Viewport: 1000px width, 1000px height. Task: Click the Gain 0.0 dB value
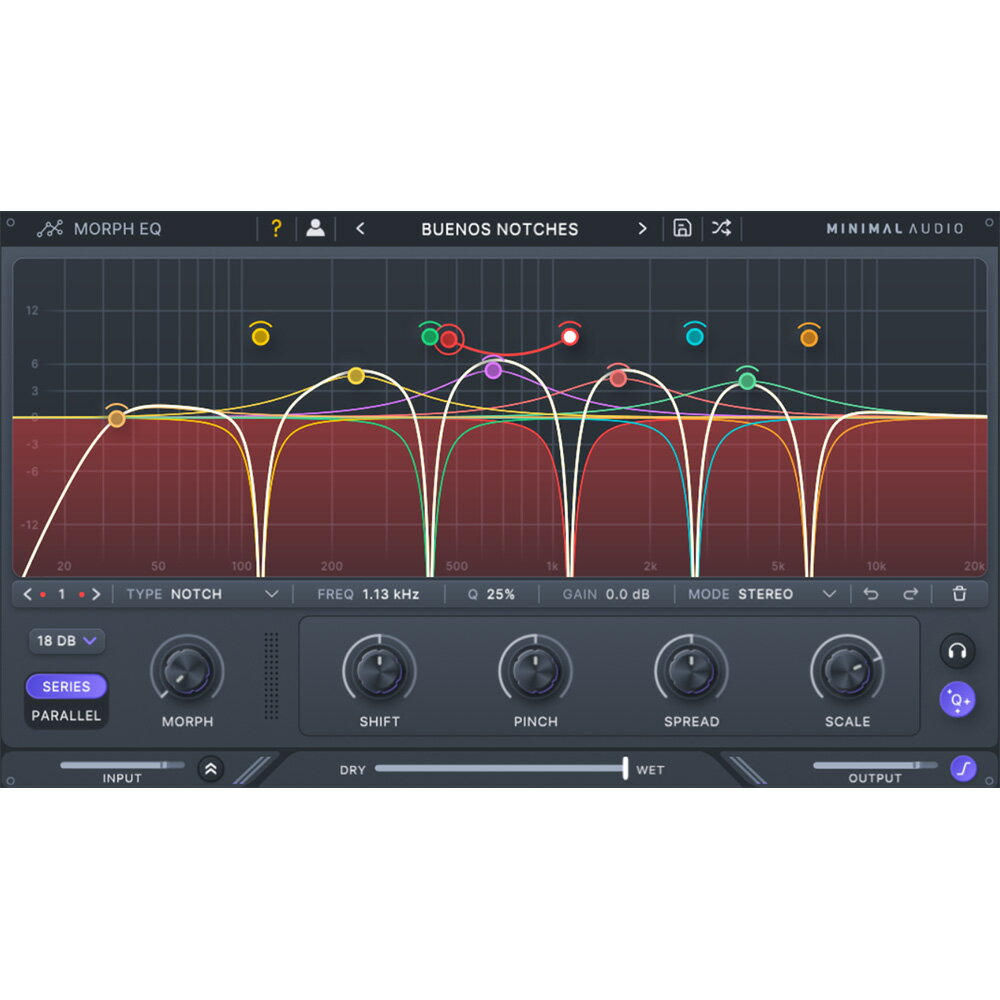pos(628,594)
